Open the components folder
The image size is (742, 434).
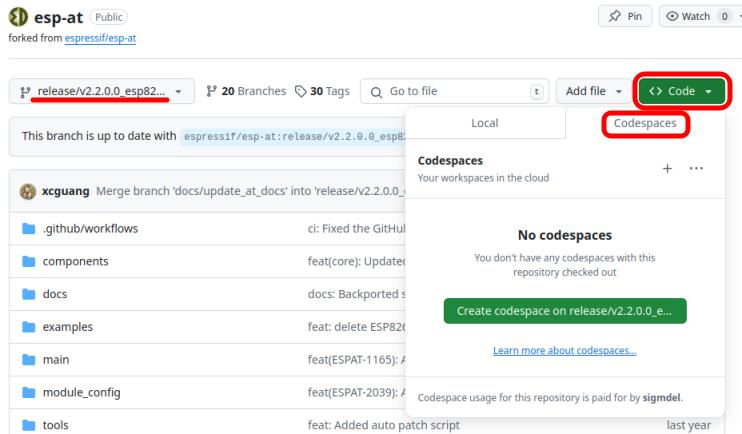tap(75, 261)
